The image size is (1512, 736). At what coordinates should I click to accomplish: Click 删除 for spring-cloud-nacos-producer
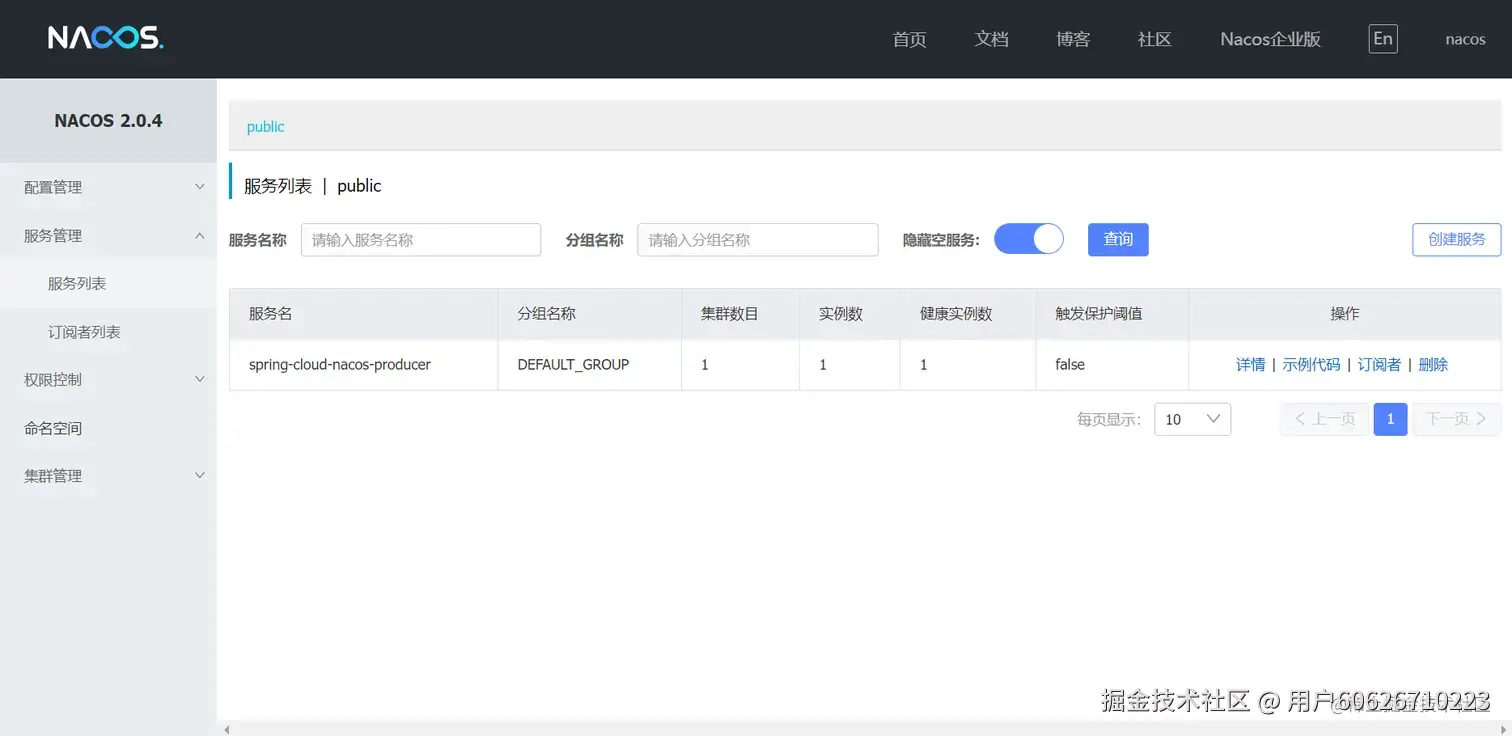click(x=1433, y=364)
